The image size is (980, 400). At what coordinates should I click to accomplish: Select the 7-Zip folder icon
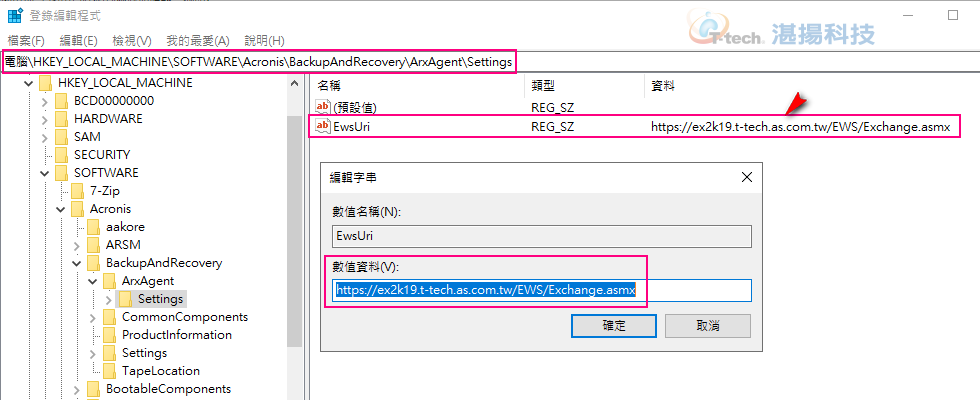click(x=78, y=191)
